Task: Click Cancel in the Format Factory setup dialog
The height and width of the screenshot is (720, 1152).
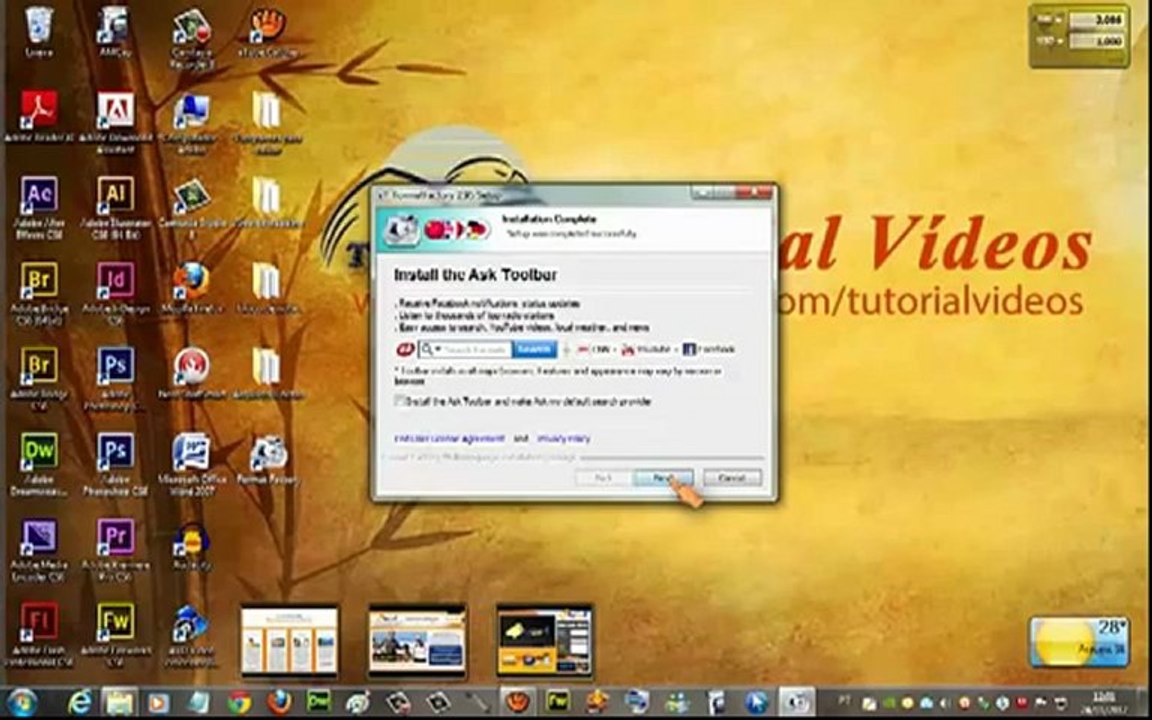Action: pyautogui.click(x=732, y=478)
